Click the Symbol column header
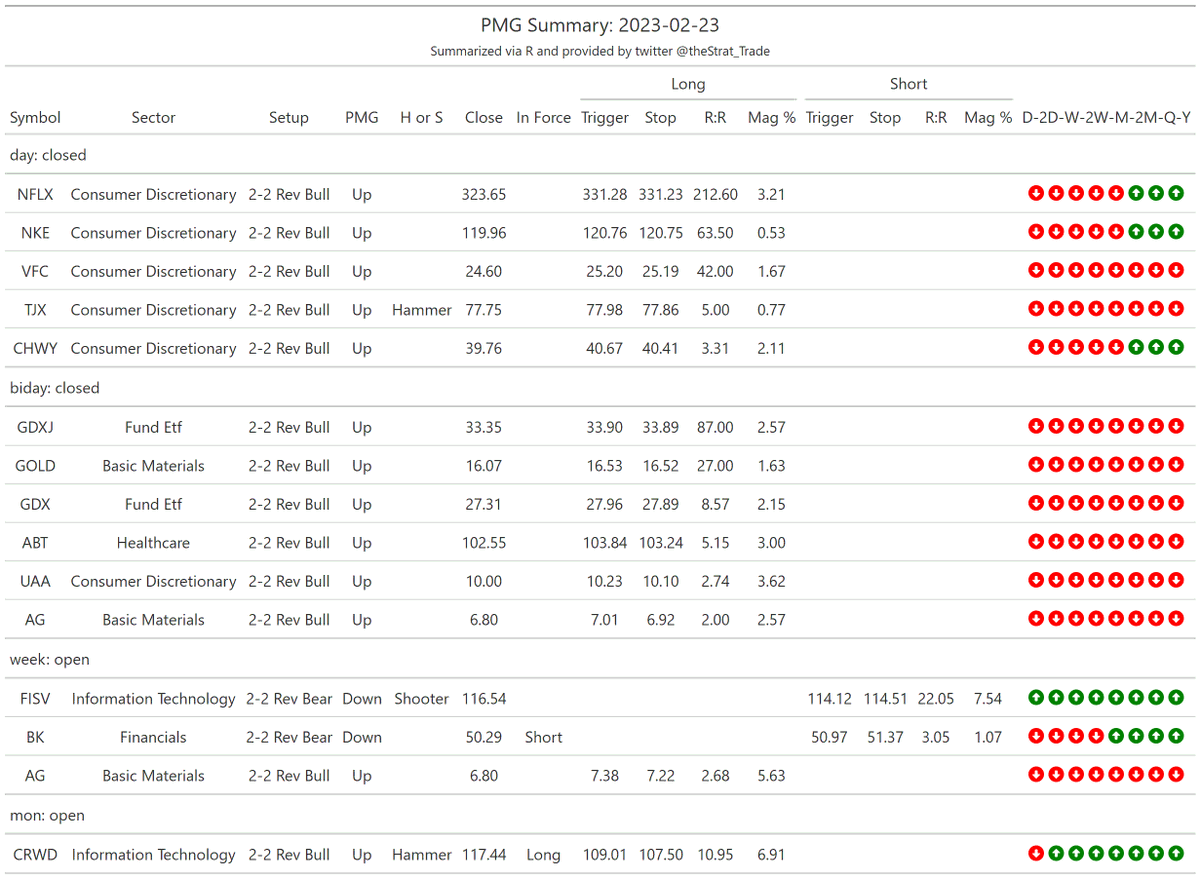 (35, 118)
